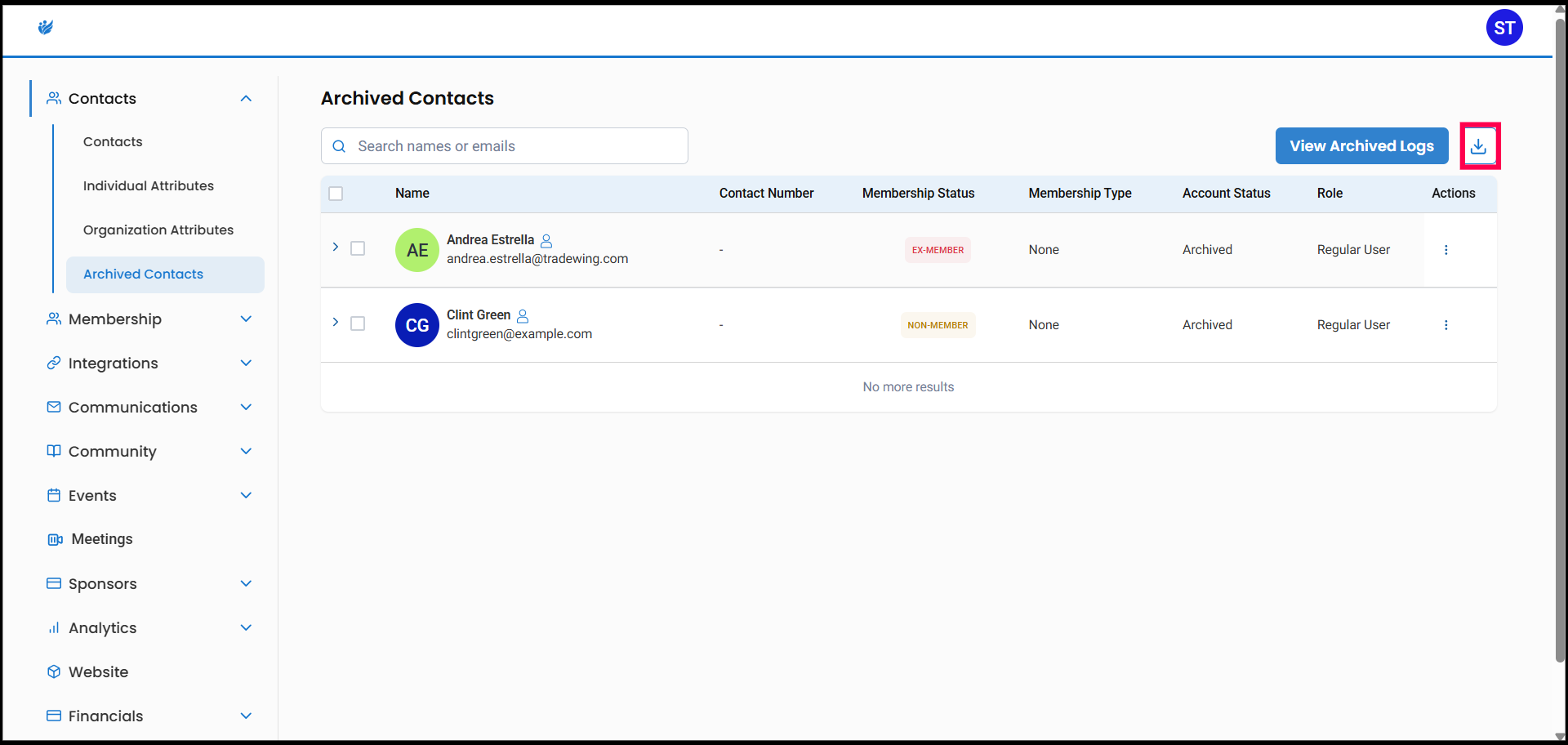Image resolution: width=1568 pixels, height=745 pixels.
Task: Click the search magnifier icon
Action: point(339,146)
